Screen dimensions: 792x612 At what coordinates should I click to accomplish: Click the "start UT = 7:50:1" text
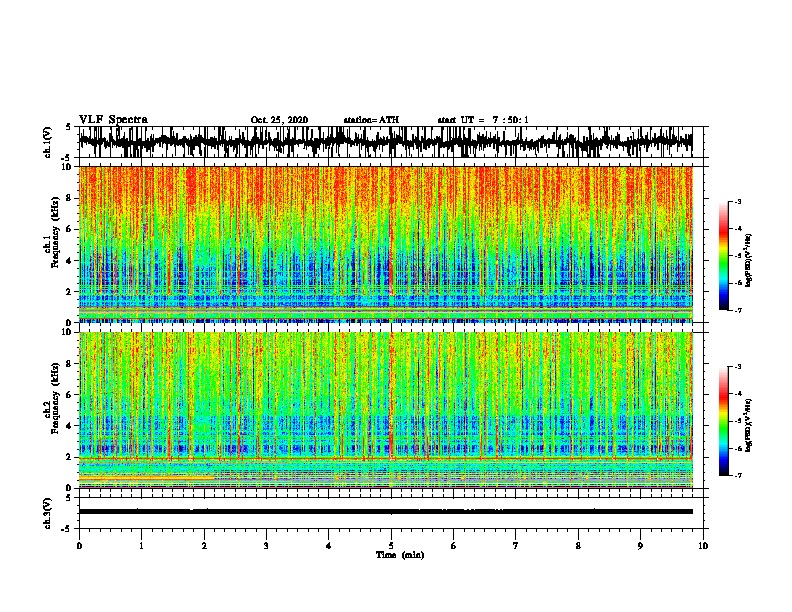click(x=483, y=120)
